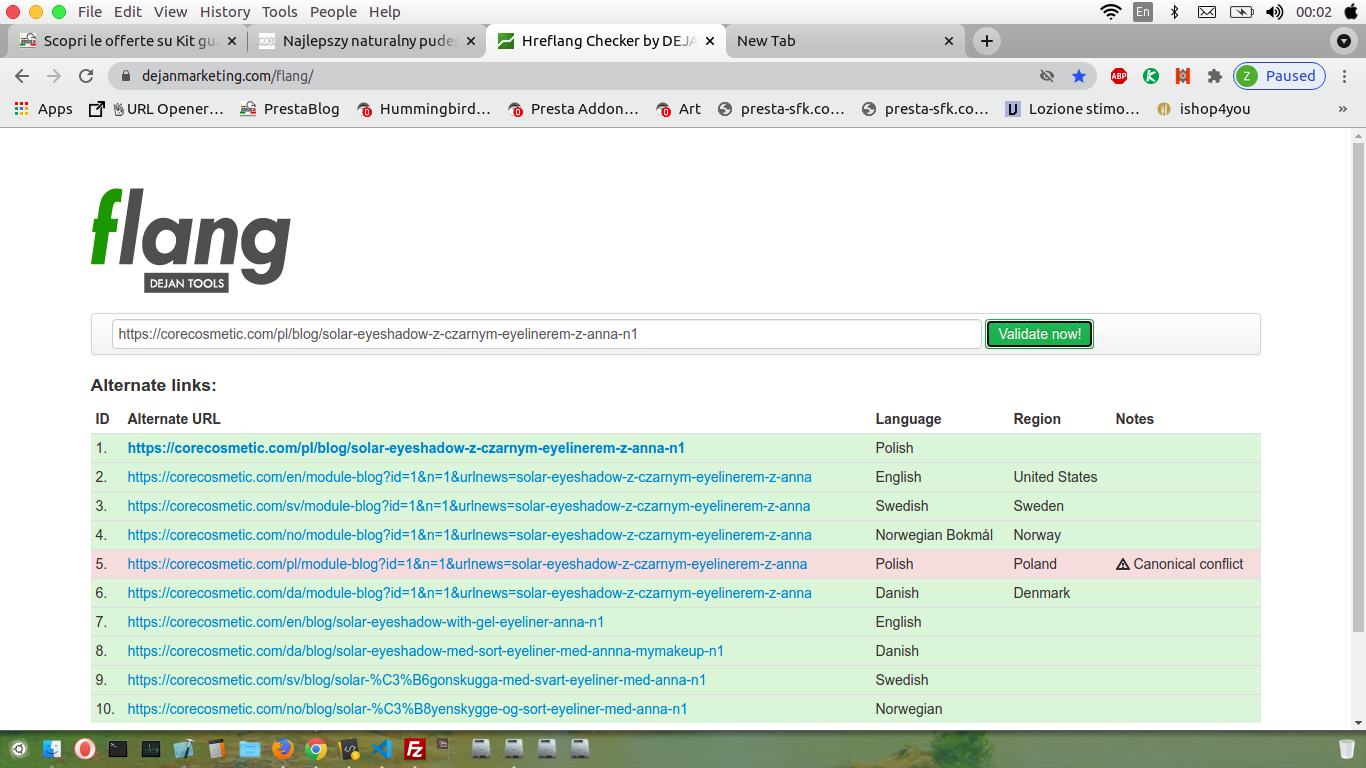Open the Terminal from the dock

(x=117, y=748)
